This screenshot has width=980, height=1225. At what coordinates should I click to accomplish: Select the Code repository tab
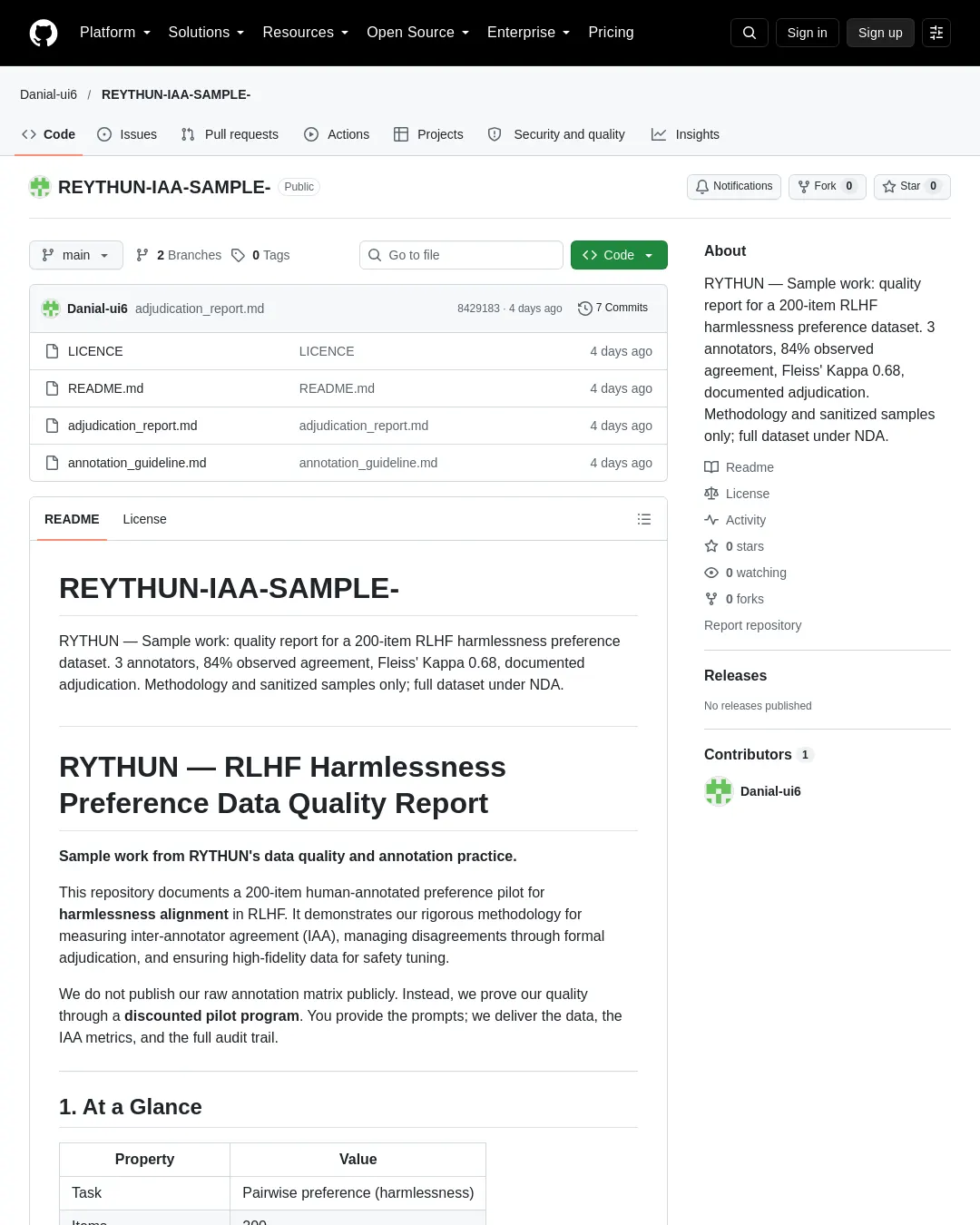[x=49, y=134]
